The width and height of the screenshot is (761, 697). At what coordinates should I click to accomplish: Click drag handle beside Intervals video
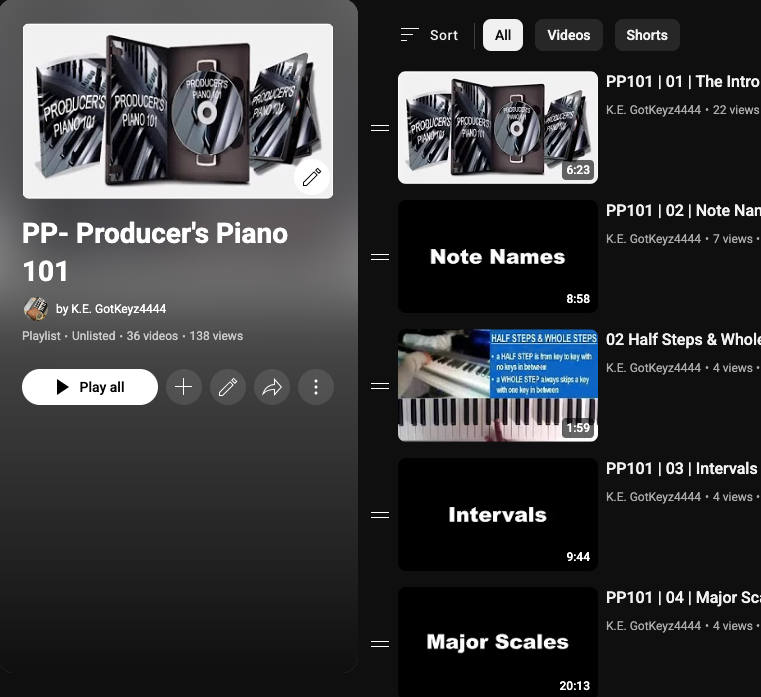[x=380, y=515]
